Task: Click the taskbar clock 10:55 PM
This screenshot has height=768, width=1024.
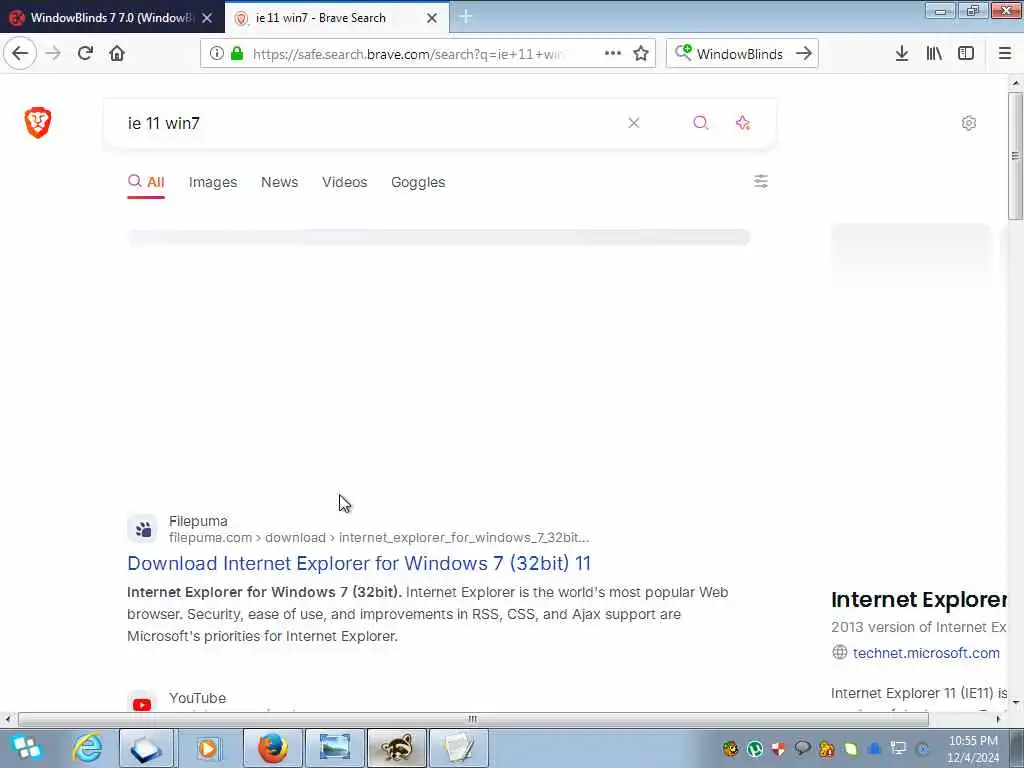Action: point(973,741)
